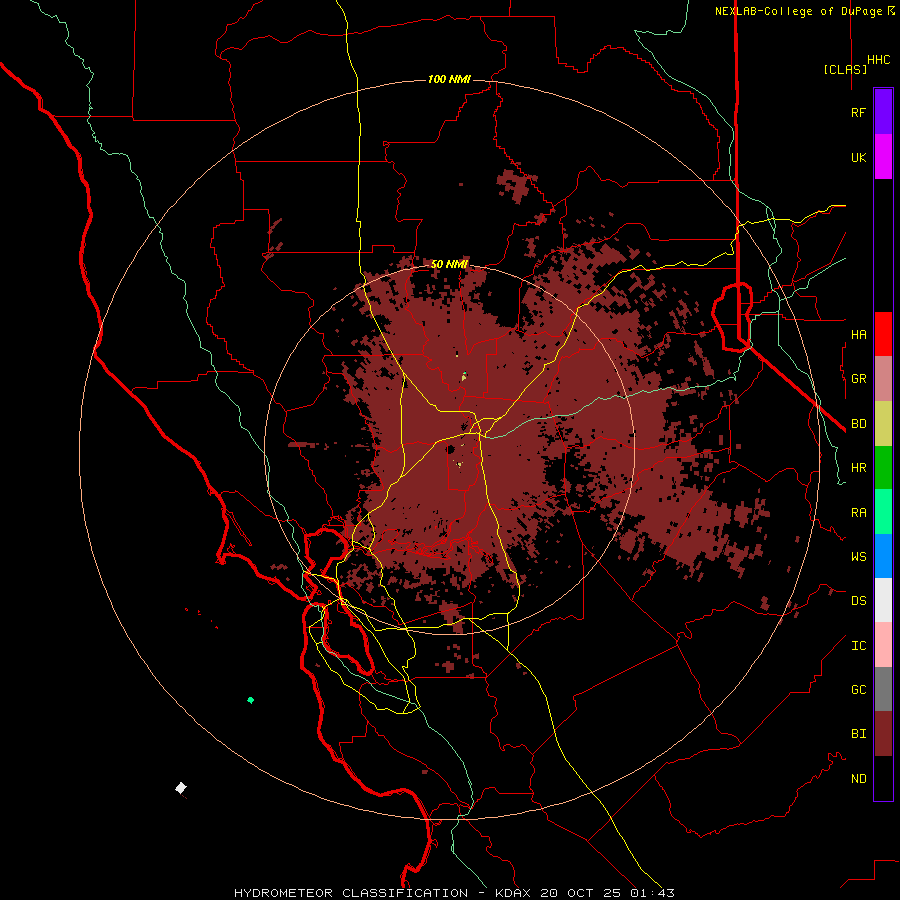Click the IC pink legend swatch
This screenshot has width=900, height=900.
click(883, 645)
